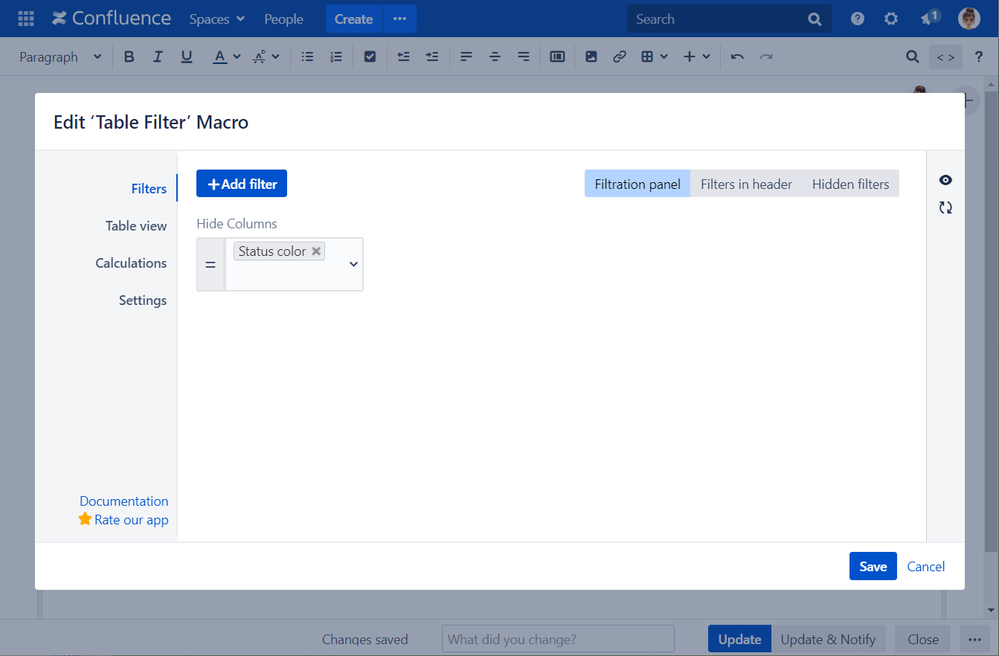Open the insert more content plus menu
This screenshot has height=656, width=999.
pyautogui.click(x=696, y=57)
